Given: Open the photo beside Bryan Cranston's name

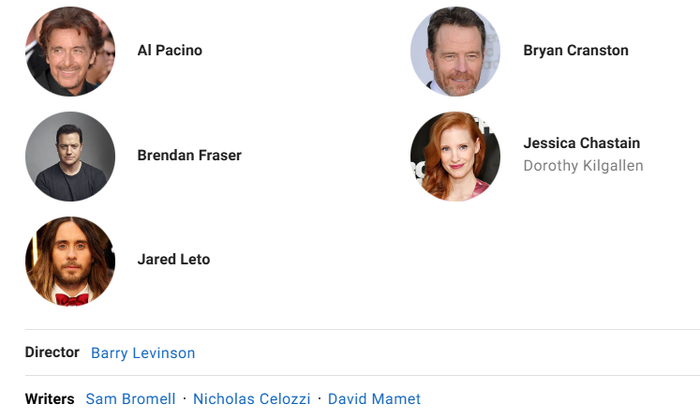Looking at the screenshot, I should tap(455, 51).
